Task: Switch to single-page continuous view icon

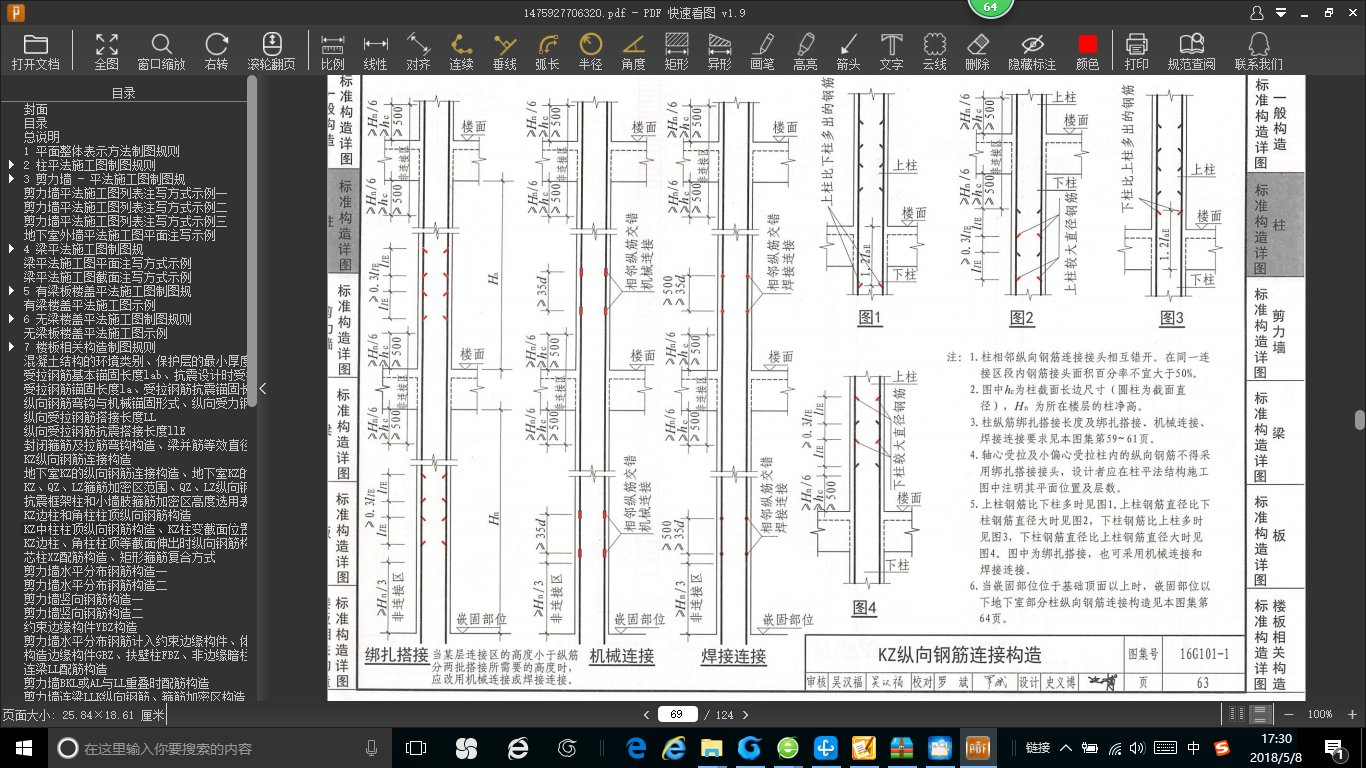Action: [x=1260, y=714]
